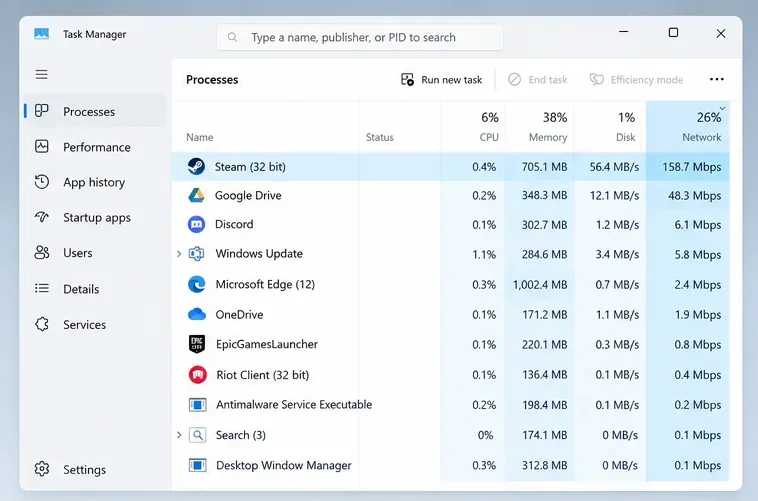Click the Google Drive process icon
758x501 pixels.
(x=196, y=195)
